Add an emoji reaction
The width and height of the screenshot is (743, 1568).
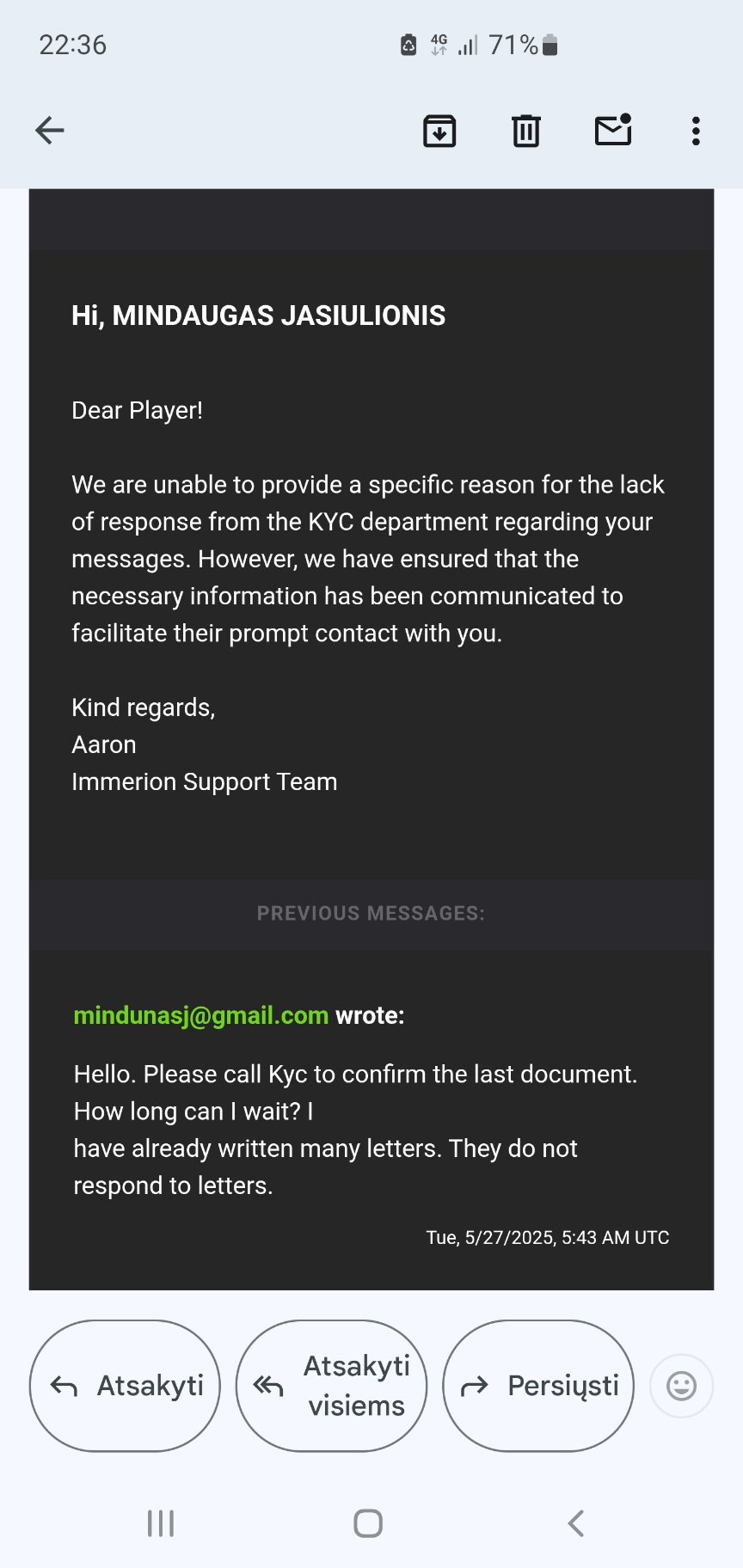(x=682, y=1386)
